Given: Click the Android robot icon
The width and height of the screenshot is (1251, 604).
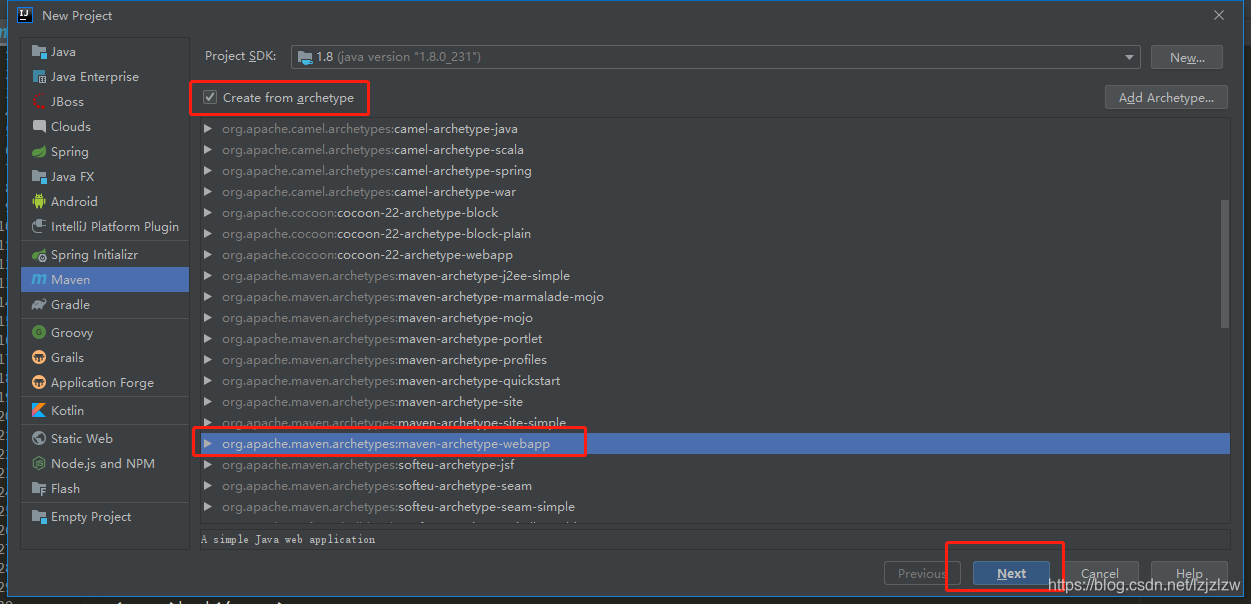Looking at the screenshot, I should pyautogui.click(x=39, y=202).
